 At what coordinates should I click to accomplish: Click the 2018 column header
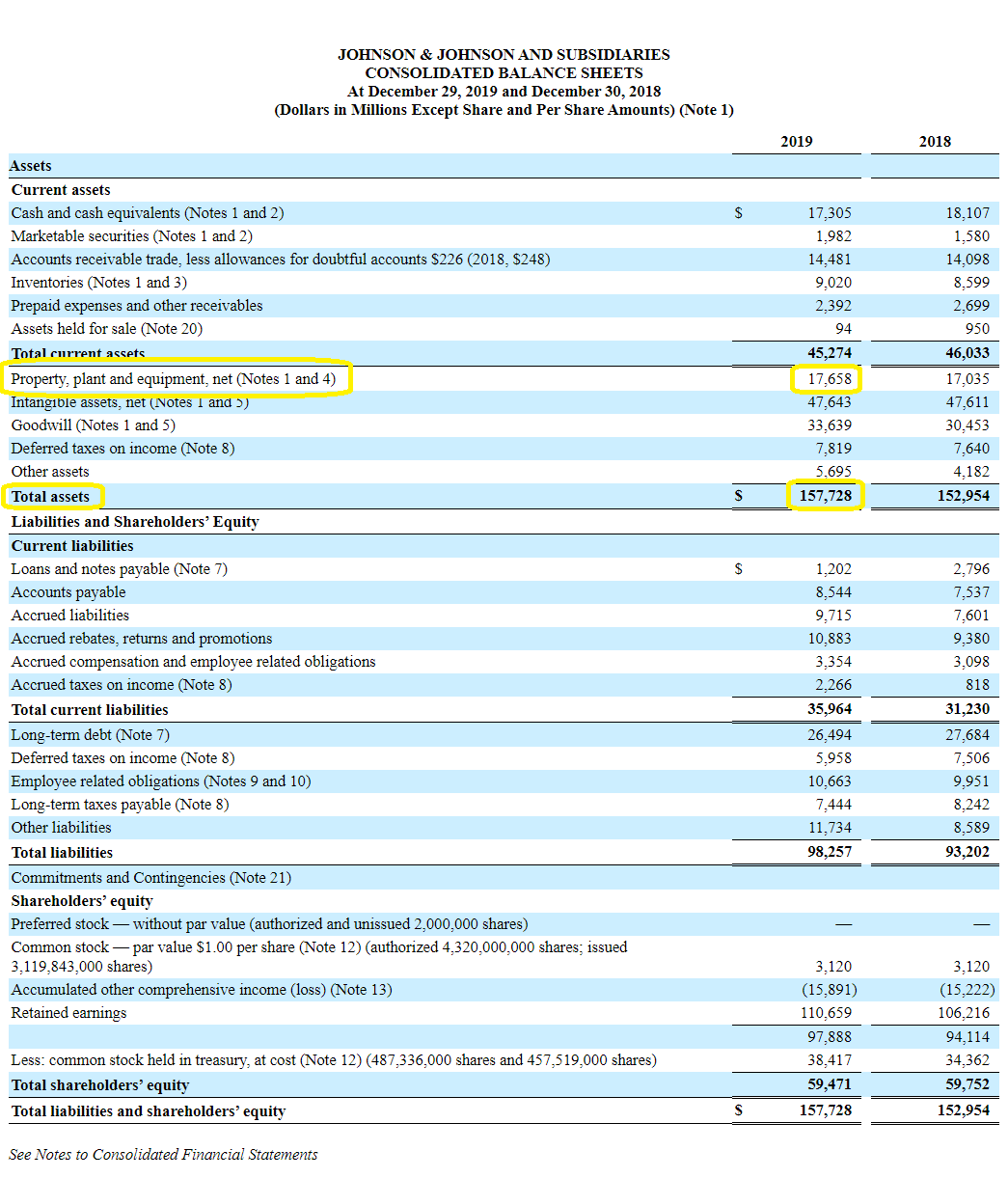pyautogui.click(x=934, y=141)
